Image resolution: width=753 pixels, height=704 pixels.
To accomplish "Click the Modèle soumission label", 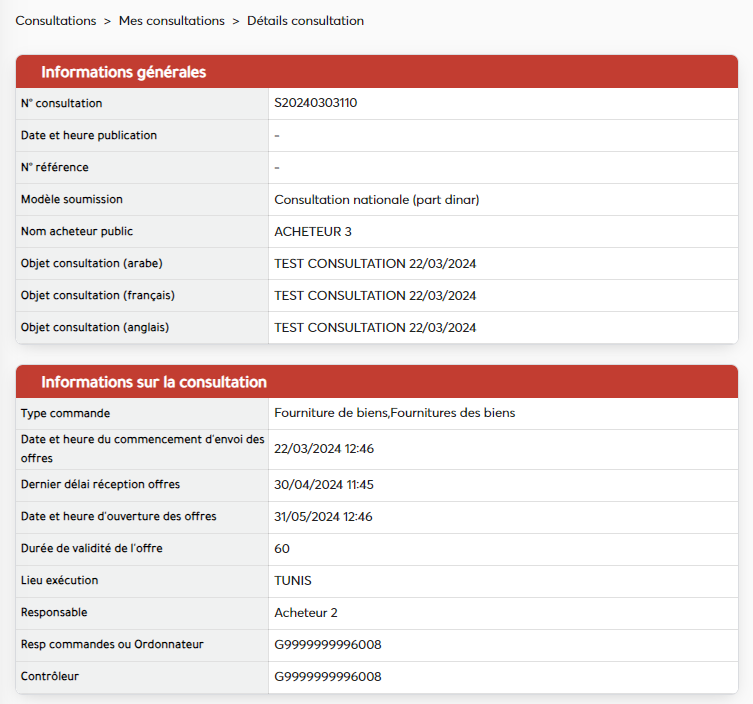I will click(x=72, y=199).
